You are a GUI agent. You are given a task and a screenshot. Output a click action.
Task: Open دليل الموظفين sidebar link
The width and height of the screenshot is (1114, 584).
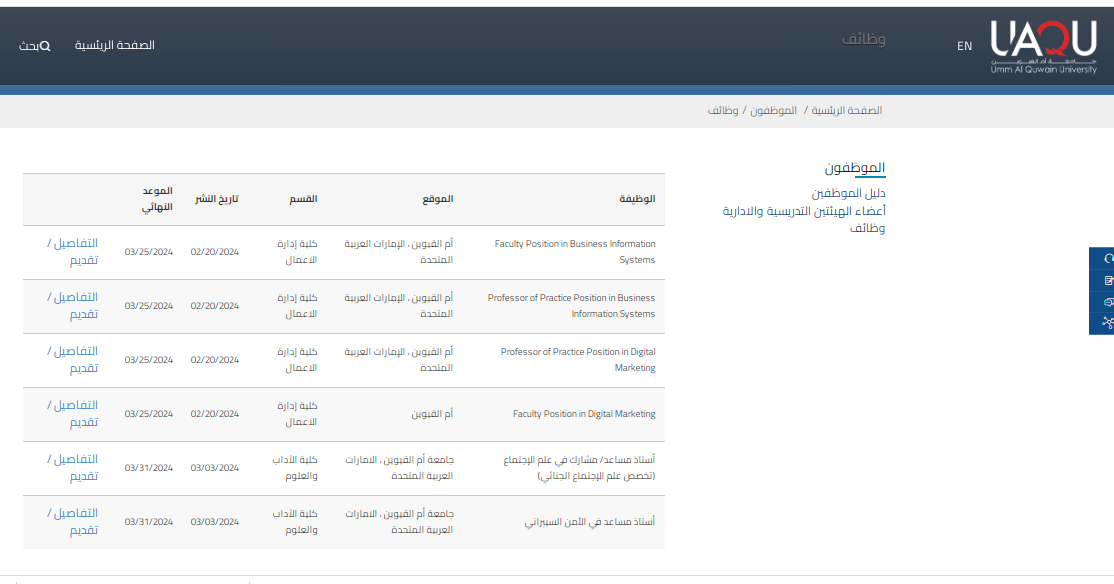click(x=848, y=193)
